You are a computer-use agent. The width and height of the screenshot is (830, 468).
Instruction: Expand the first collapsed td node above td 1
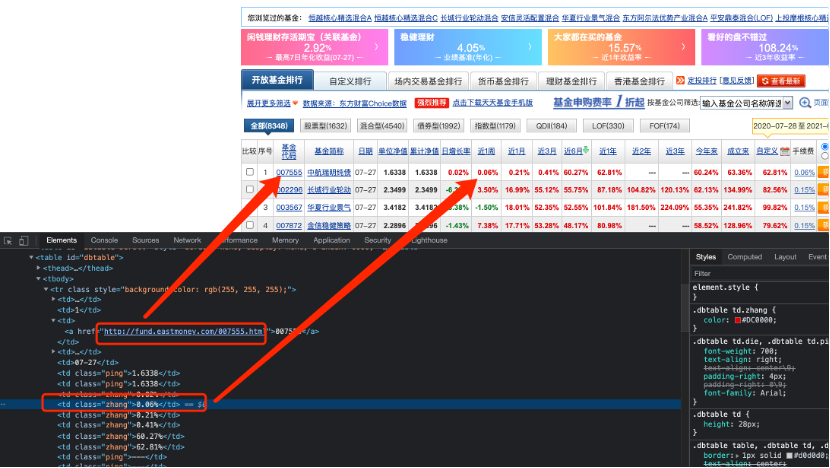click(x=53, y=300)
